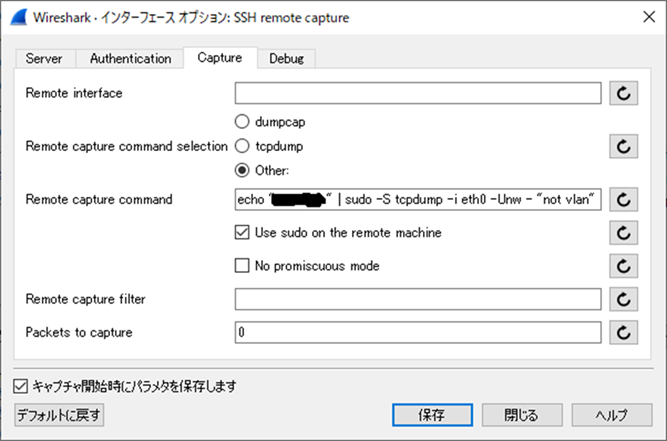Click the 保存 save button
The width and height of the screenshot is (667, 441).
[x=432, y=414]
